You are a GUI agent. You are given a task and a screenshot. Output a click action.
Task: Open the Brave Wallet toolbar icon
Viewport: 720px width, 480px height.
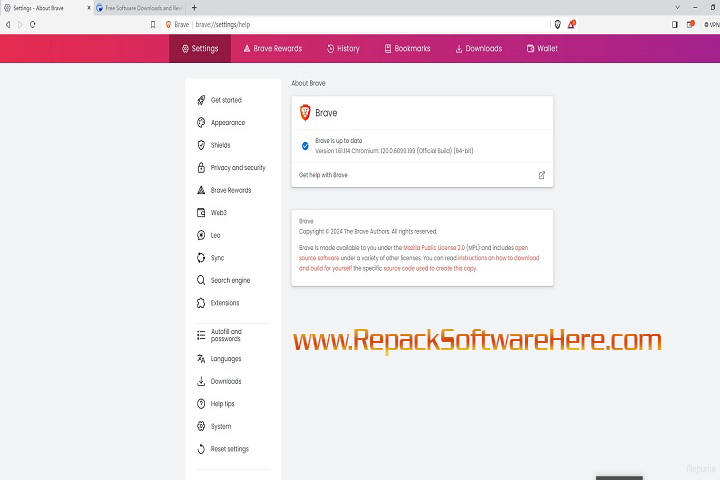pos(690,24)
